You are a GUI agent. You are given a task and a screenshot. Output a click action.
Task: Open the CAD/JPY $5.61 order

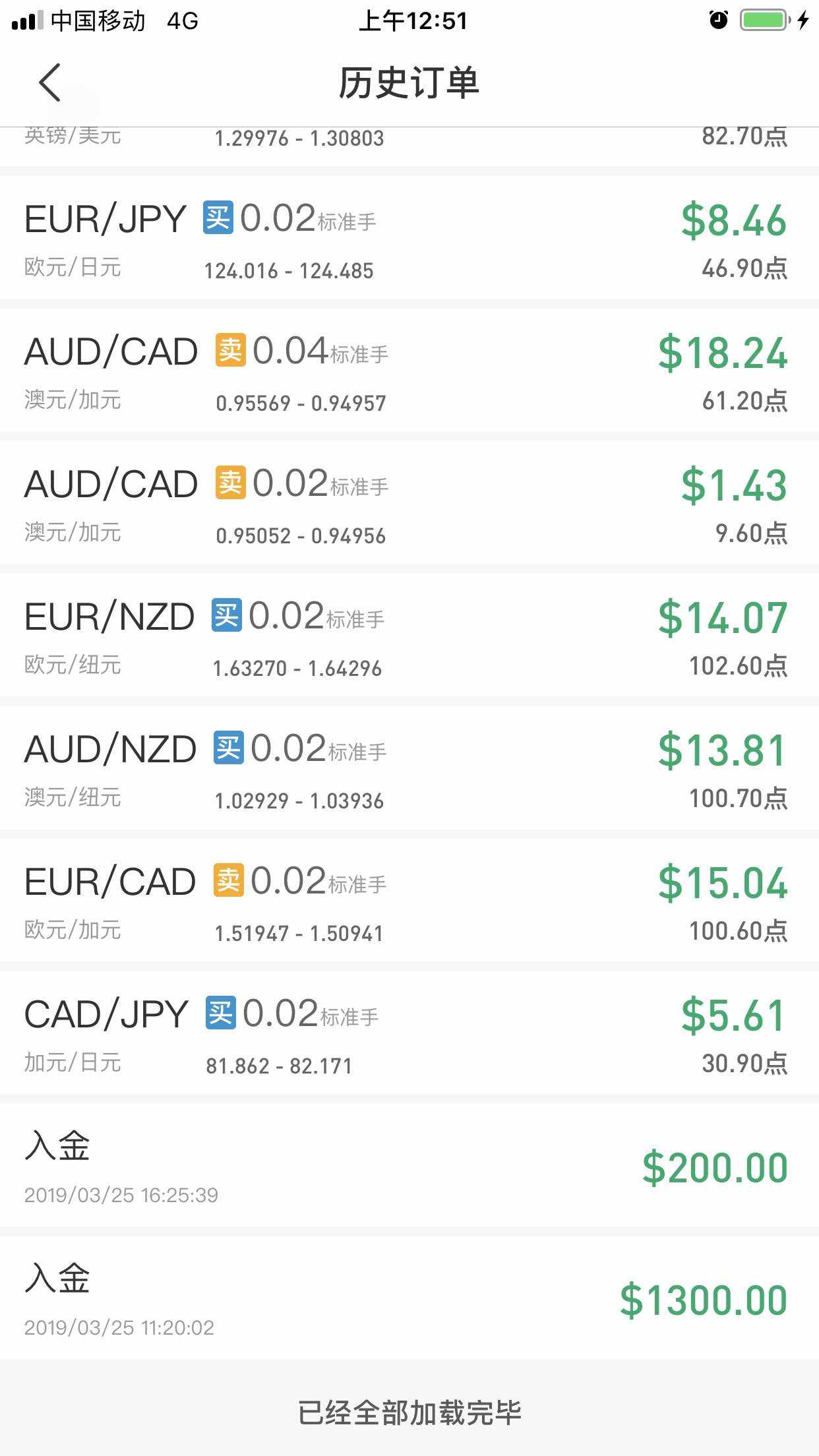click(x=733, y=1016)
